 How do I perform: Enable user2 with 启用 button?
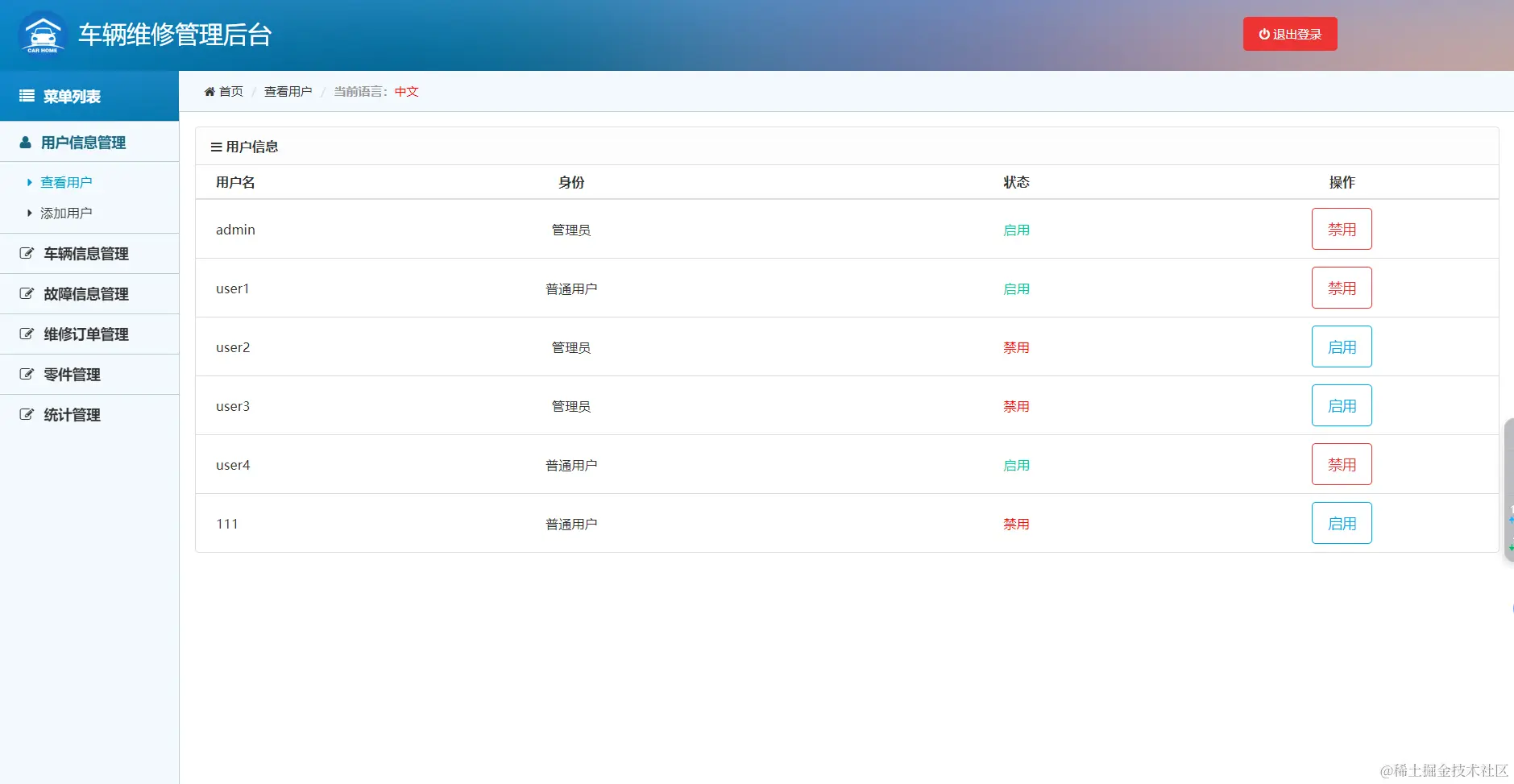(x=1342, y=346)
